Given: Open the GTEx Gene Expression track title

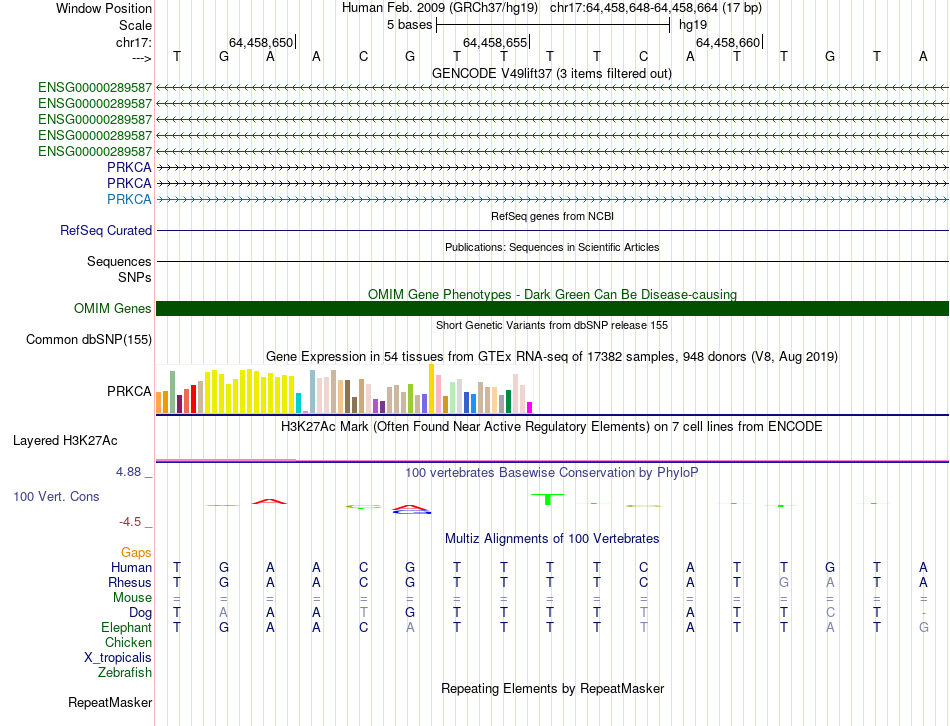Looking at the screenshot, I should coord(552,356).
